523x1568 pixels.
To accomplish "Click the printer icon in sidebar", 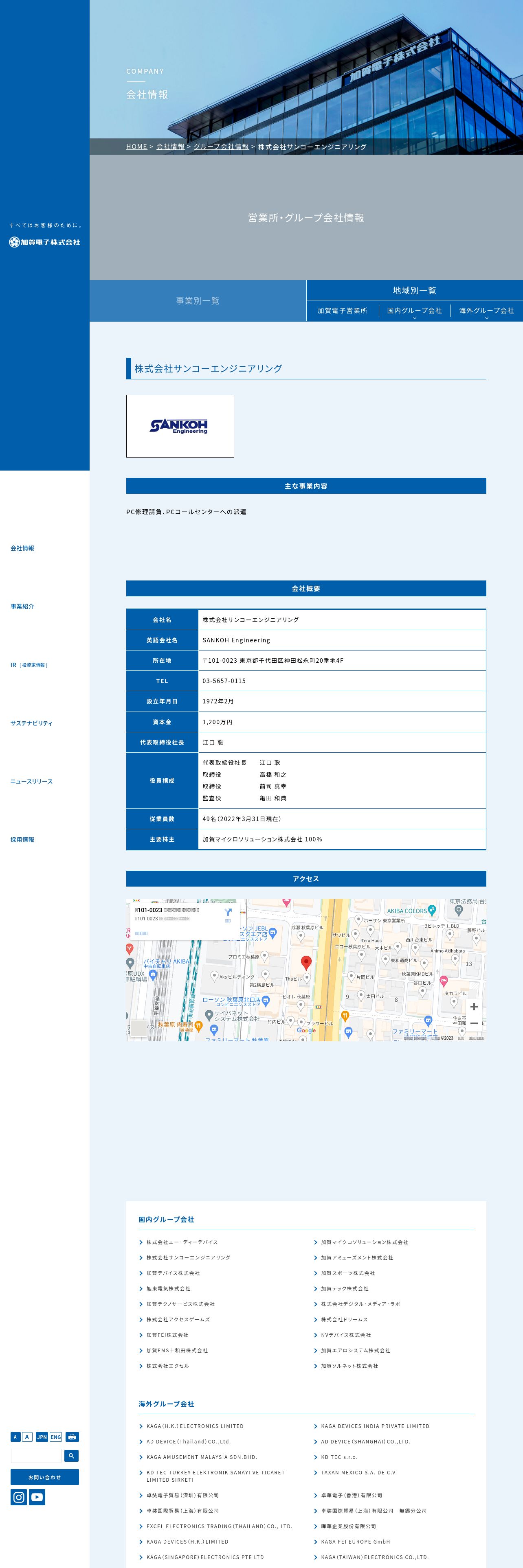I will [72, 1437].
